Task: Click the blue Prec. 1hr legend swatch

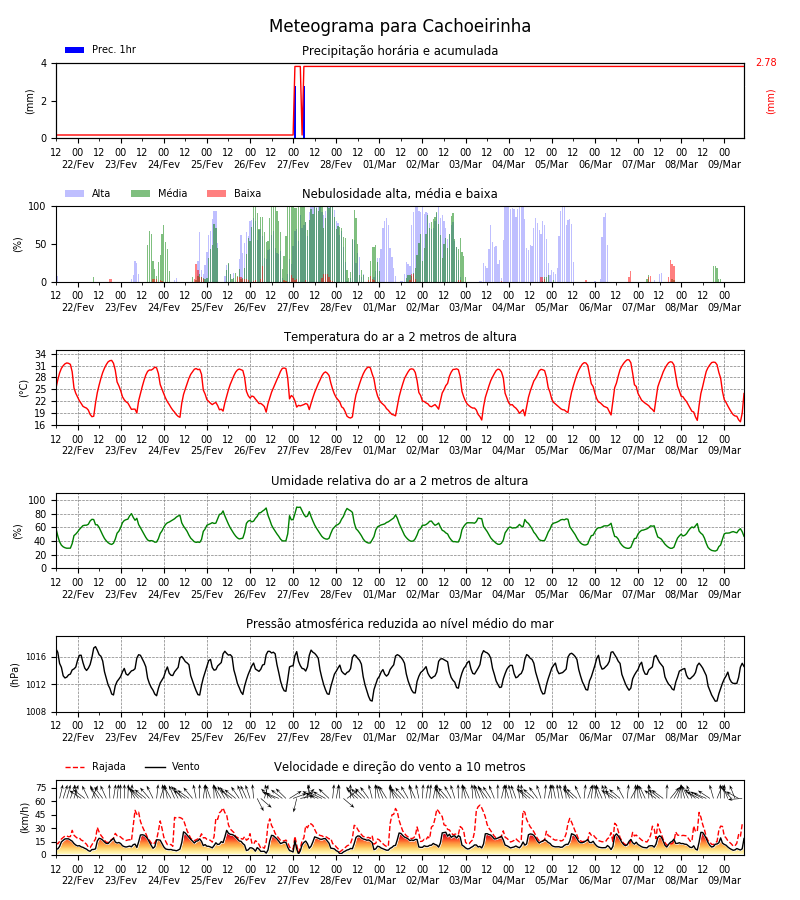Action: click(x=75, y=50)
